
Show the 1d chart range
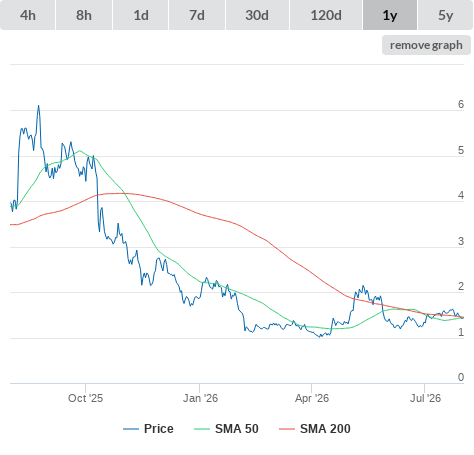click(x=141, y=15)
